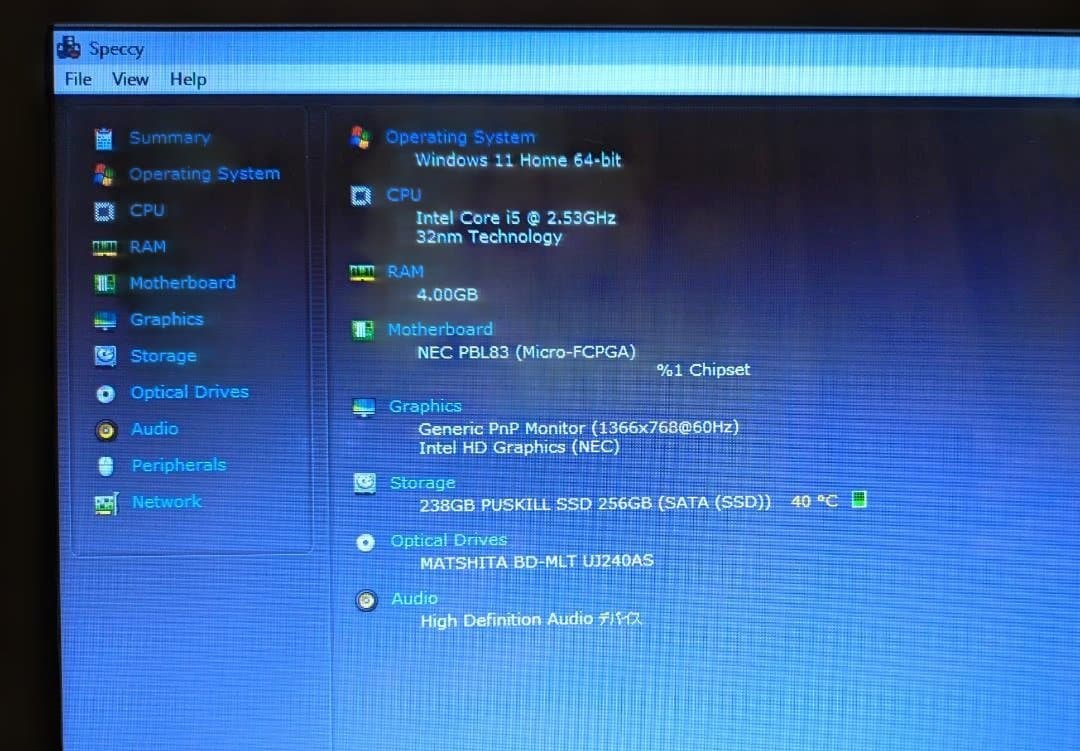Click MATSHITA BD-MLT UJ240AS text

(537, 562)
